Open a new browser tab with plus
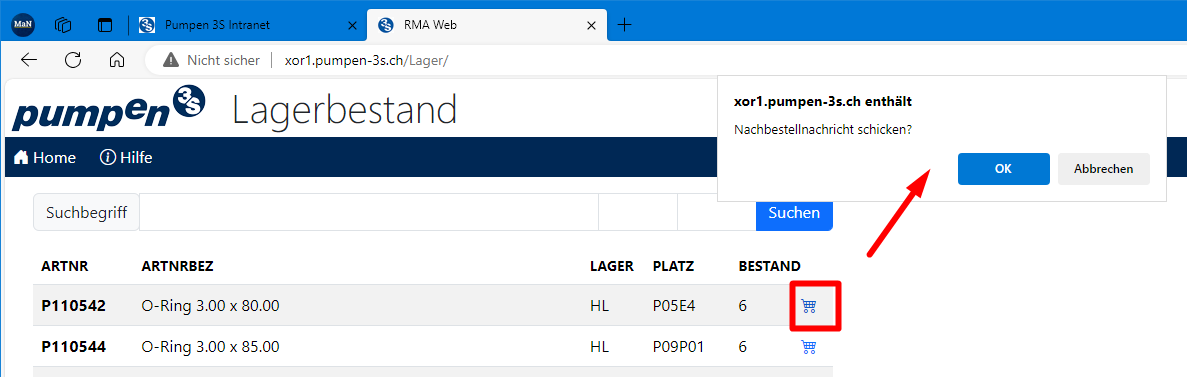The image size is (1187, 377). point(624,25)
